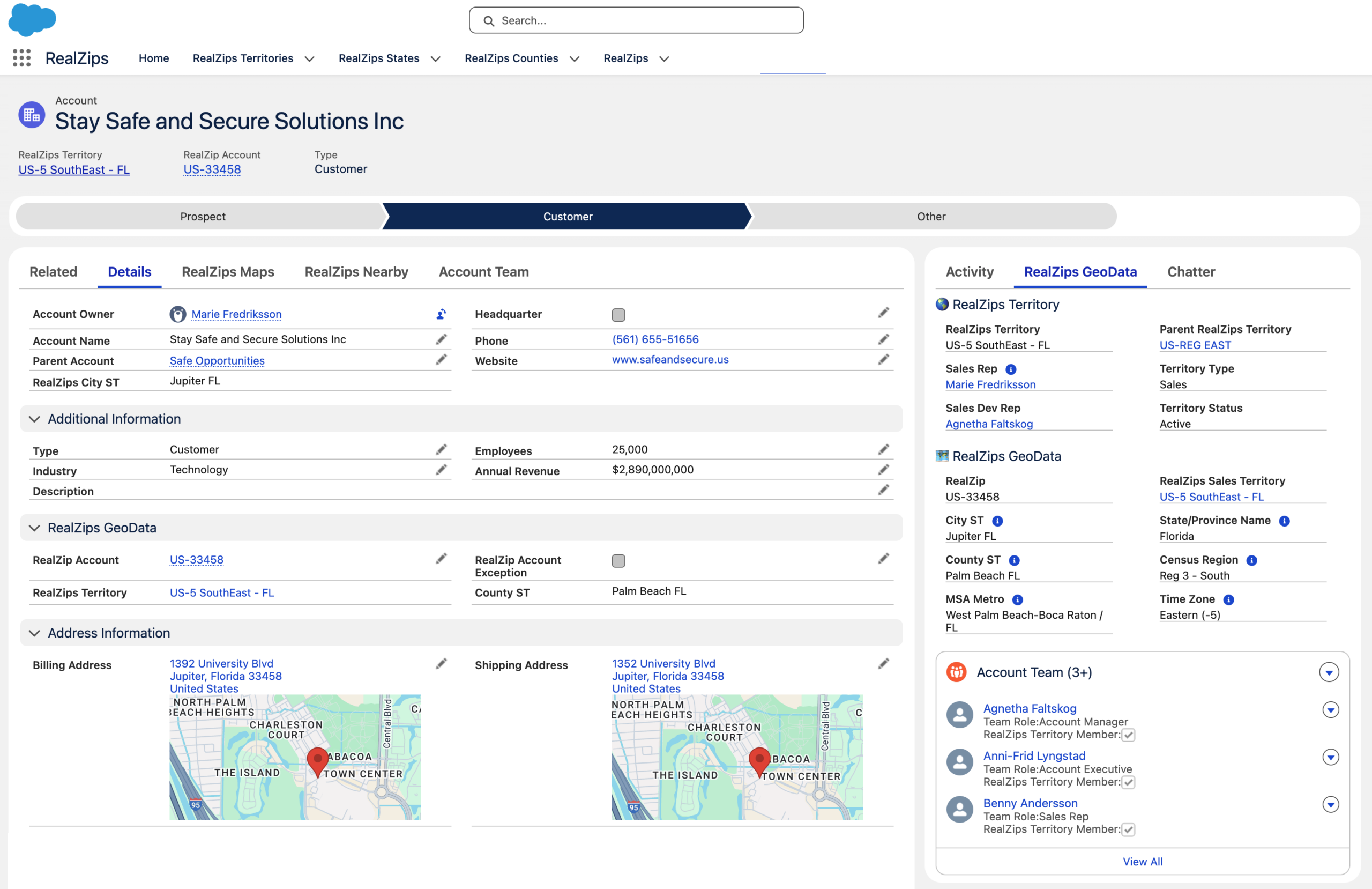Open the RealZips Territories nav dropdown chevron

310,59
